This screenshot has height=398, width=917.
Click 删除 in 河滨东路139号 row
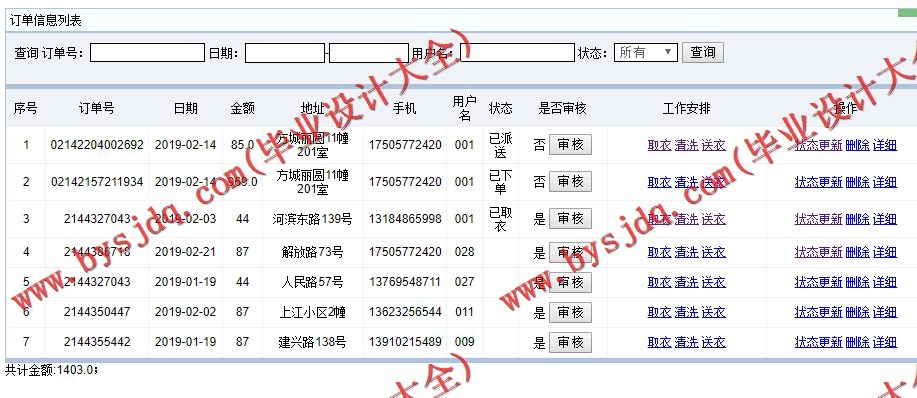857,219
